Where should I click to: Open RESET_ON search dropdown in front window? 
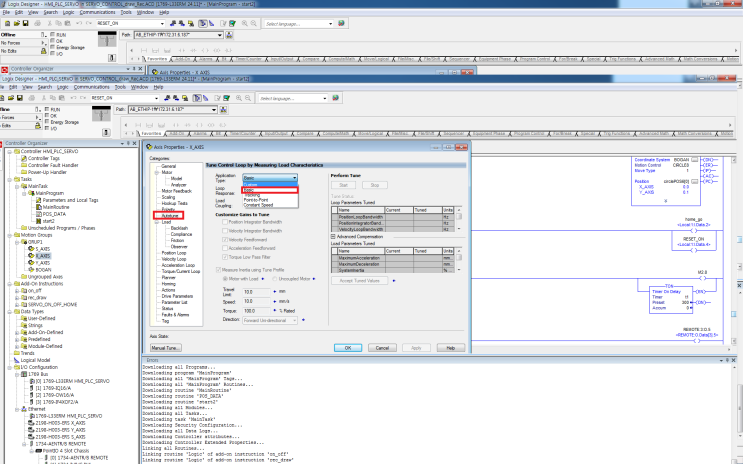point(156,98)
